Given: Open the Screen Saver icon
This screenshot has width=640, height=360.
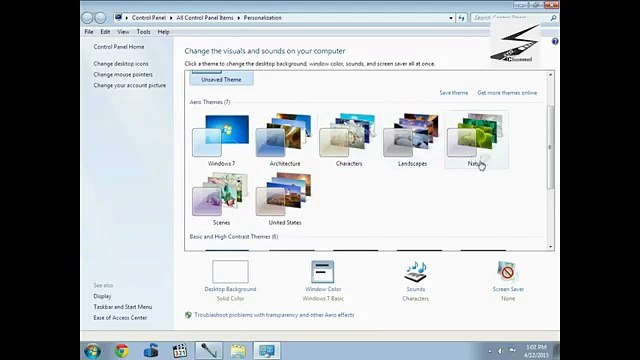Looking at the screenshot, I should tap(507, 272).
